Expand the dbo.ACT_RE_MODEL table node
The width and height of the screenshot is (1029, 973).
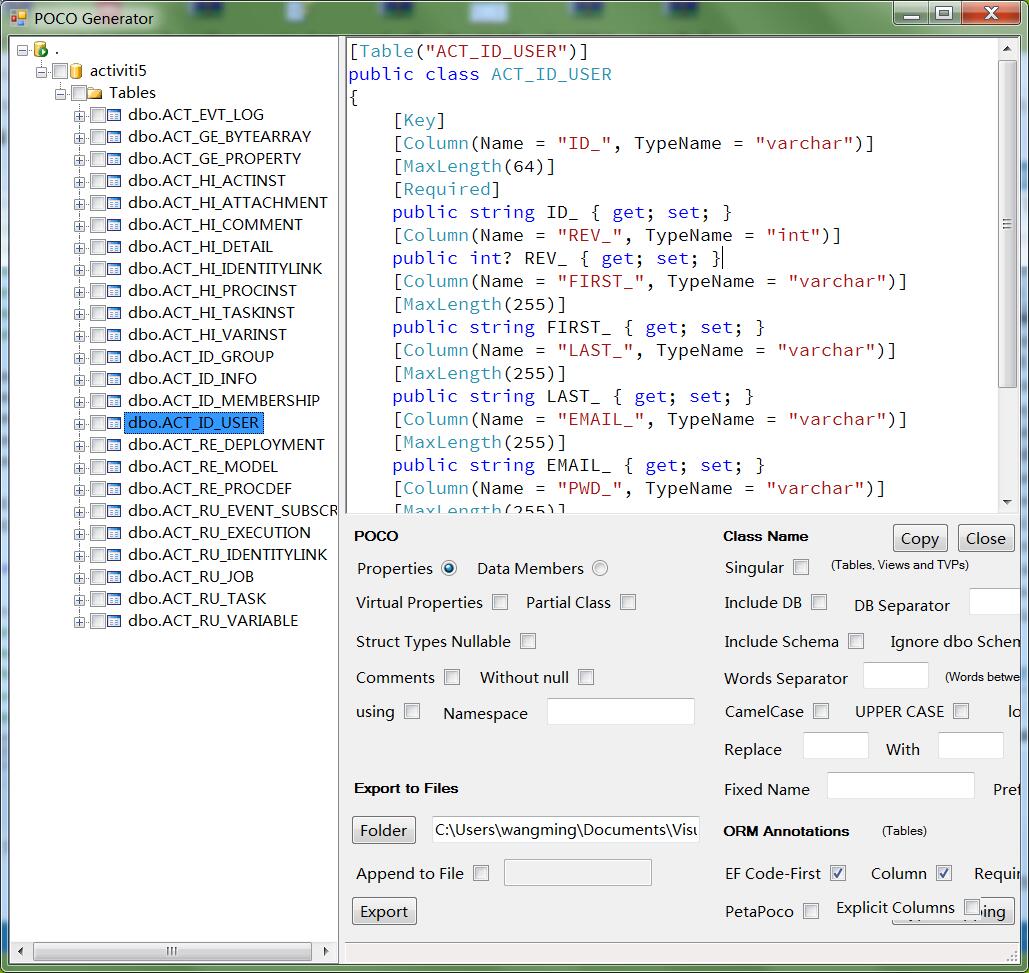79,468
